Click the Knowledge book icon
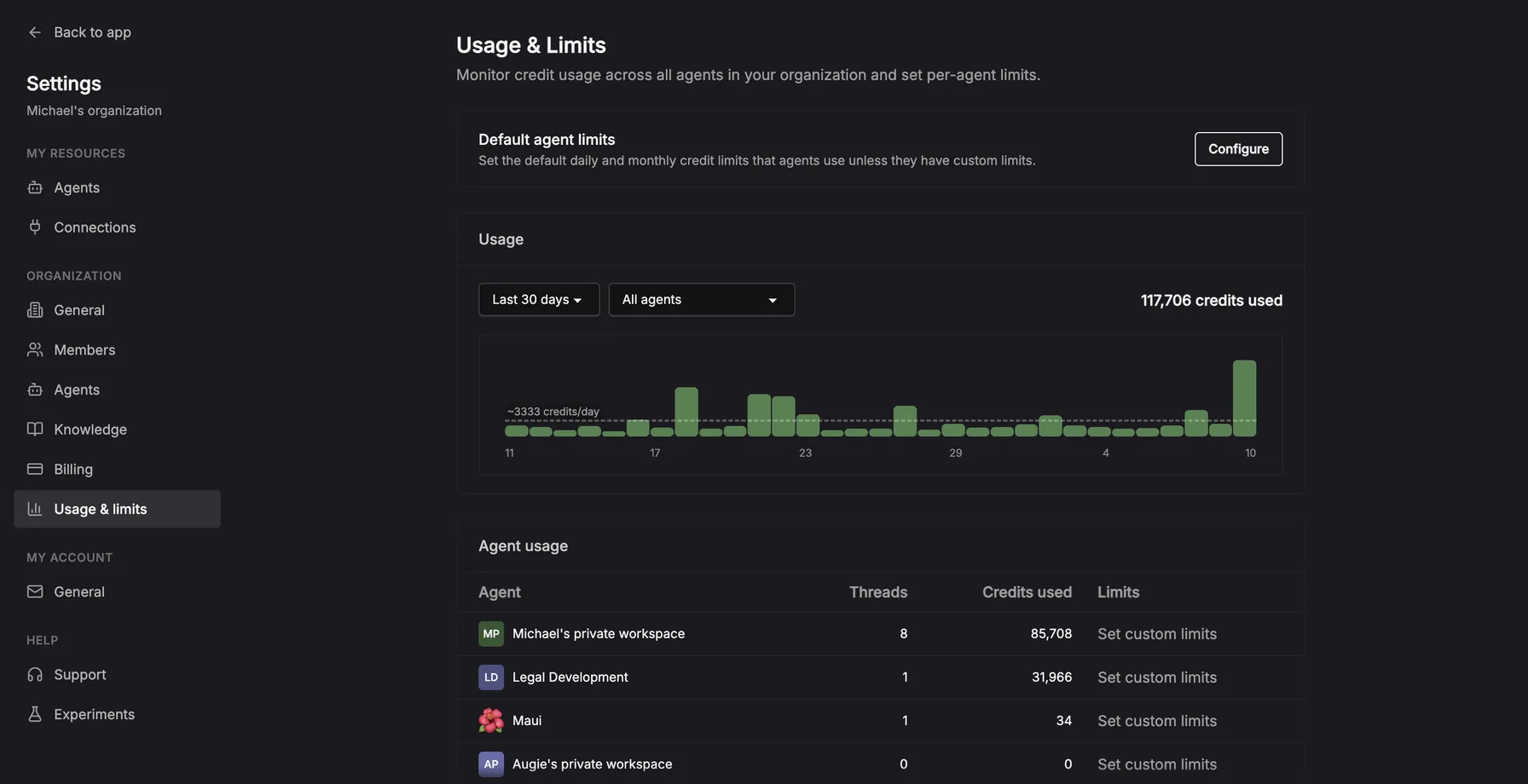 pos(35,429)
